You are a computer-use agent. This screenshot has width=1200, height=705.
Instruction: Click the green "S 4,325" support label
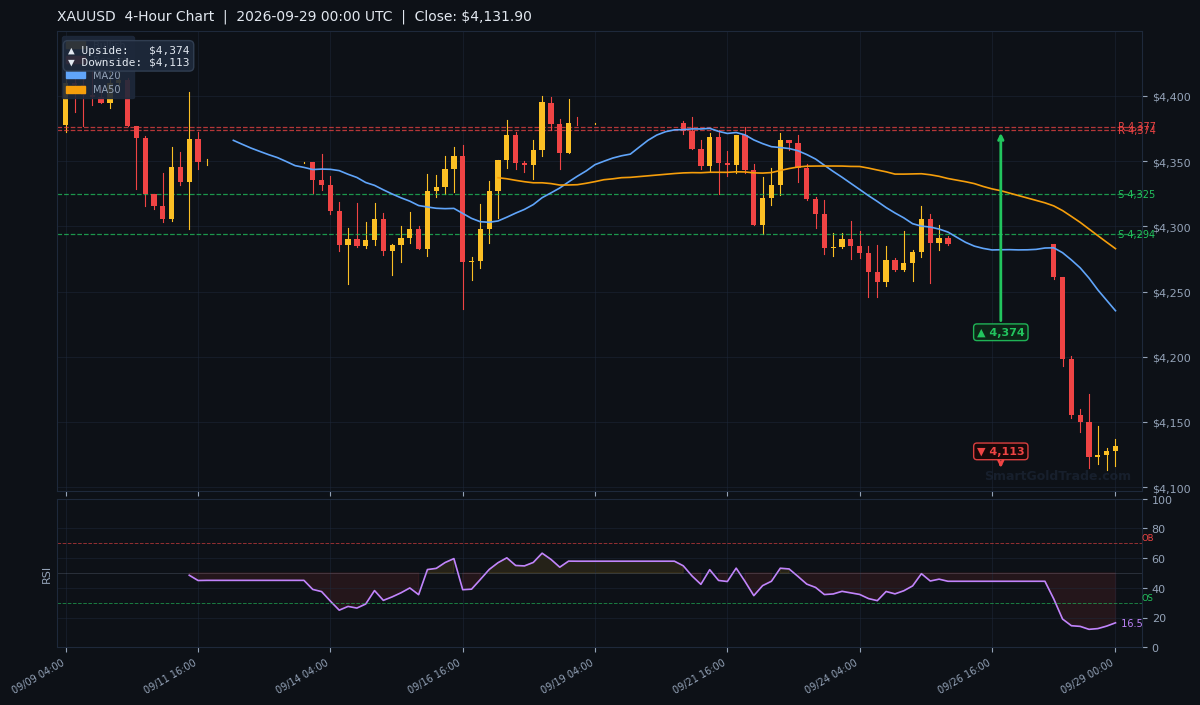1136,194
